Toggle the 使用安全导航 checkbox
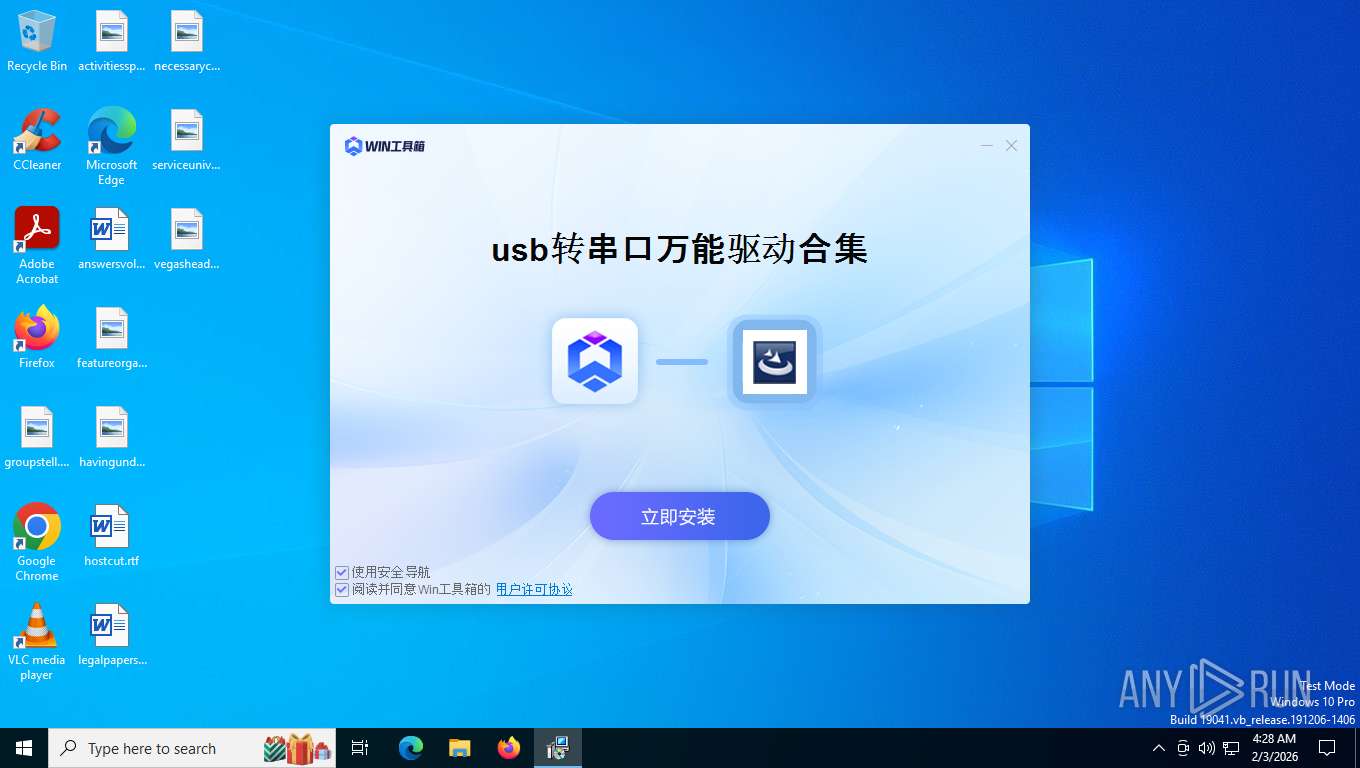Viewport: 1360px width, 768px height. point(342,573)
